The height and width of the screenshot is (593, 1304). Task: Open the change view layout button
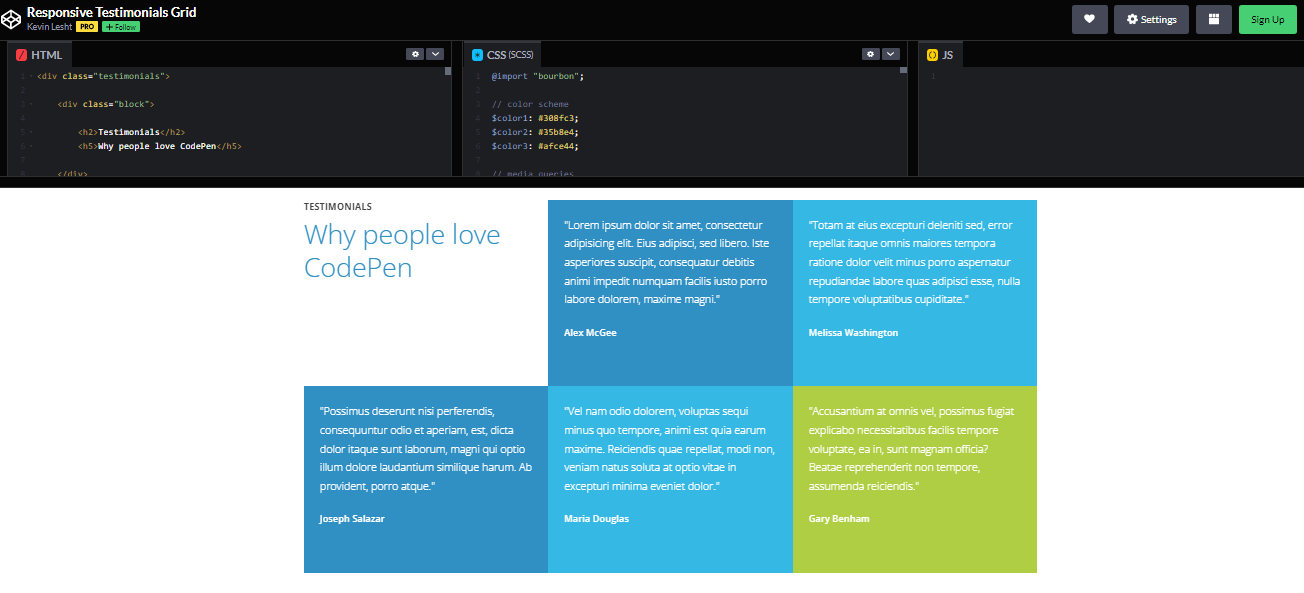click(x=1213, y=19)
